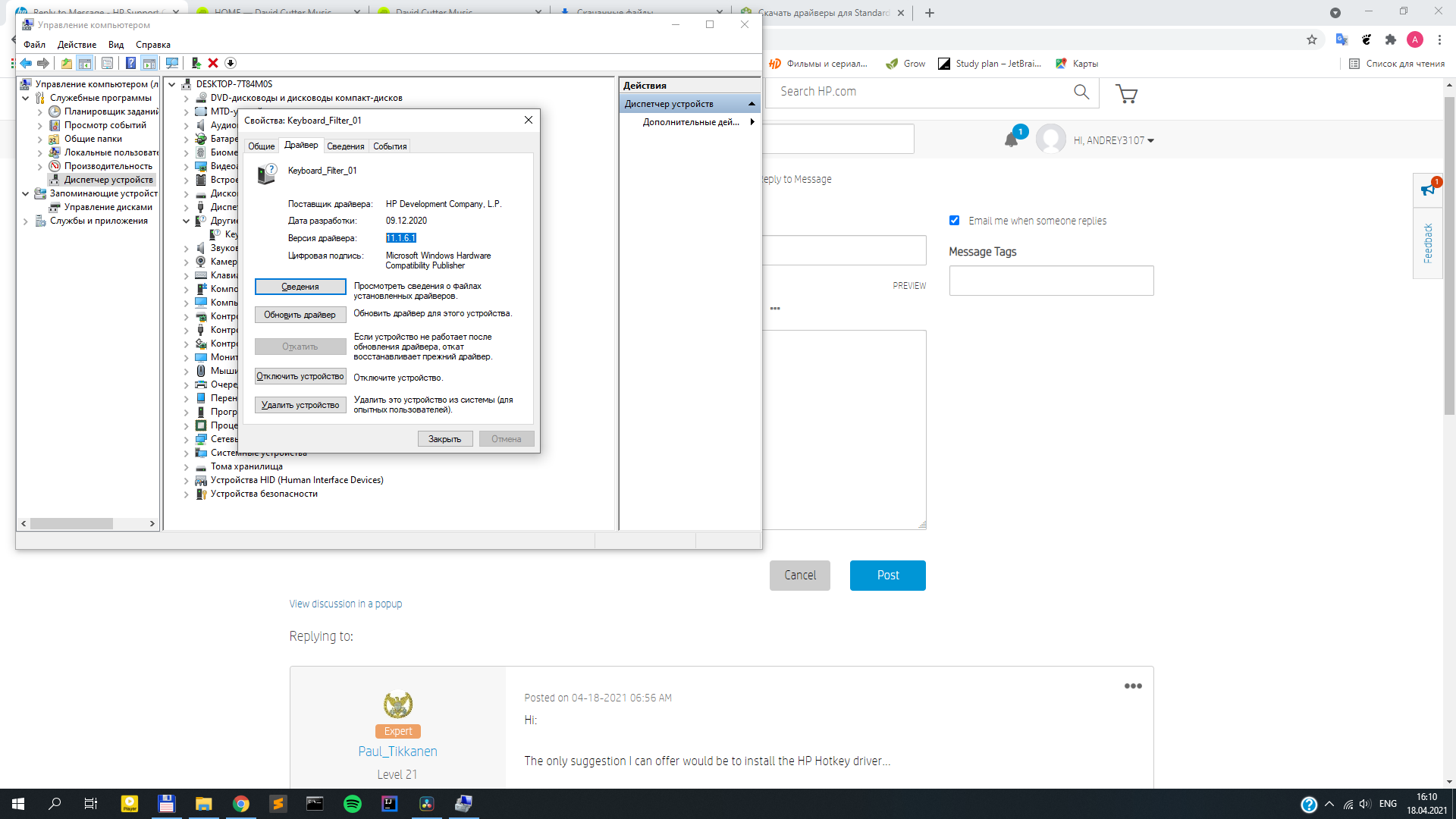Expand Дополнительные действия submenu arrow
This screenshot has height=819, width=1456.
[752, 122]
